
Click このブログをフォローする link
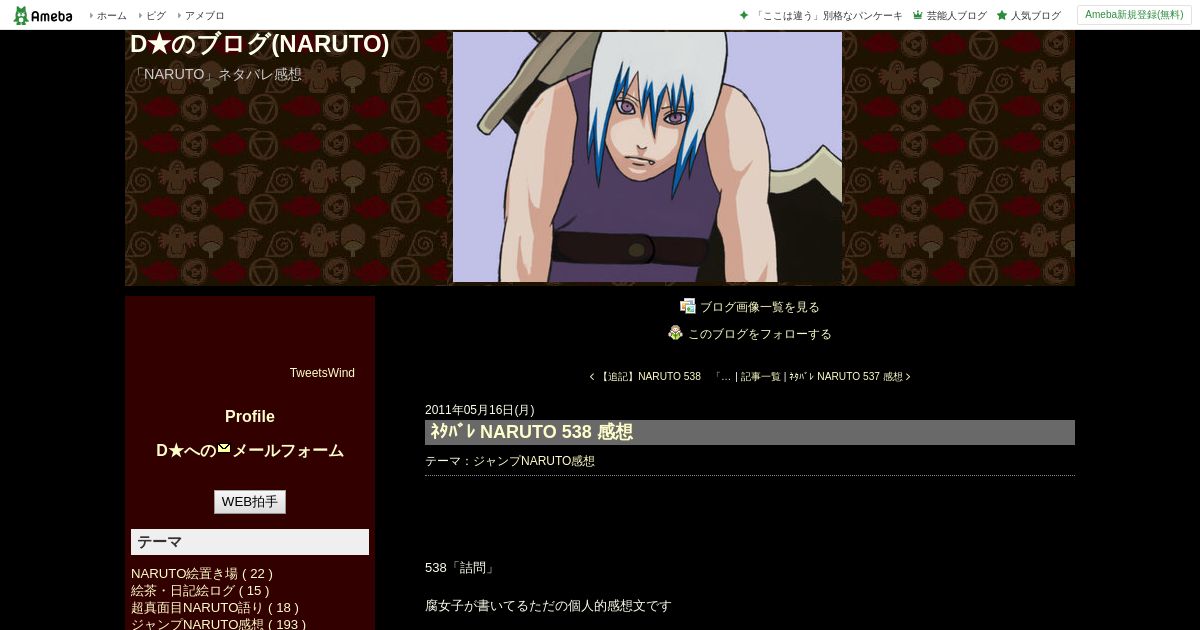pos(760,334)
